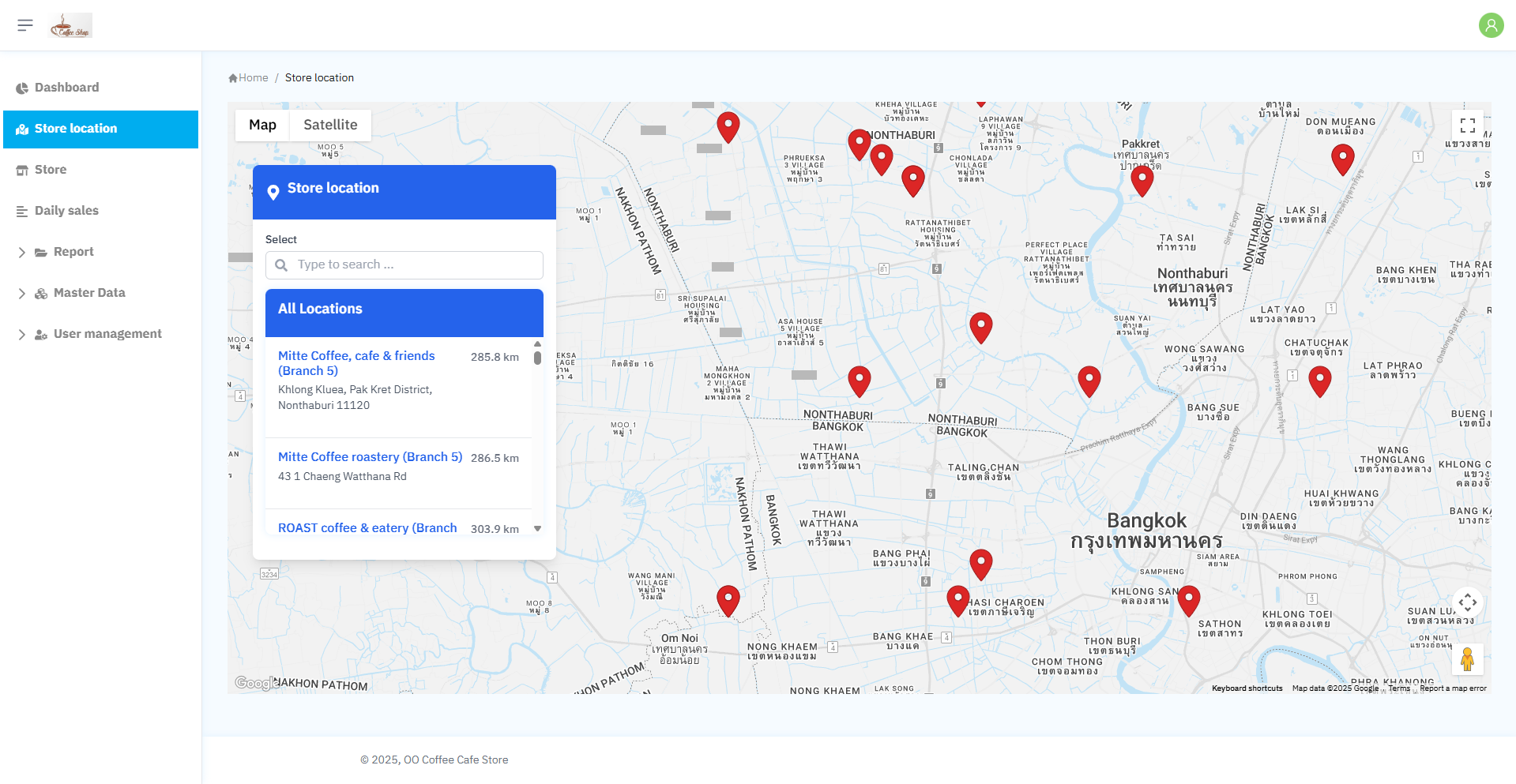Click the map marker near Sathon
The height and width of the screenshot is (784, 1516).
tap(1189, 600)
